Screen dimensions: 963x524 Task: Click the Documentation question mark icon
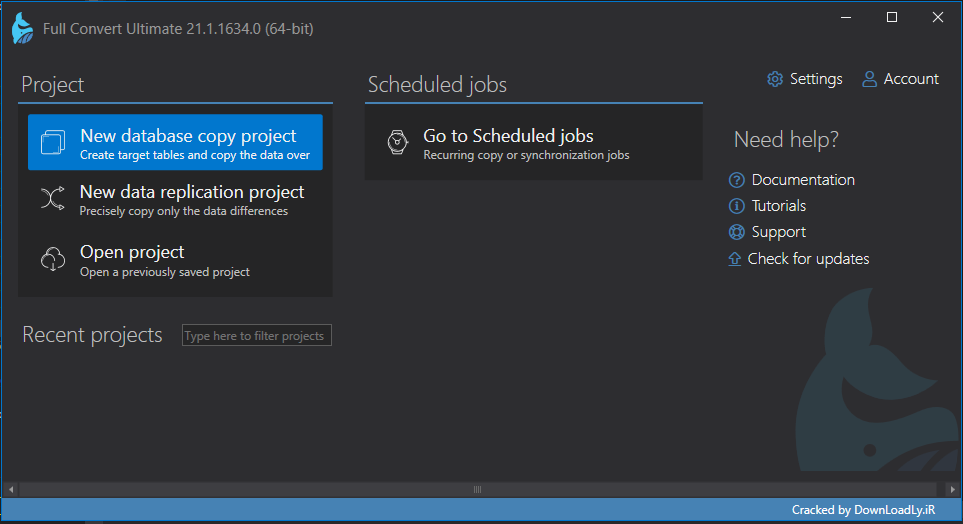(737, 180)
